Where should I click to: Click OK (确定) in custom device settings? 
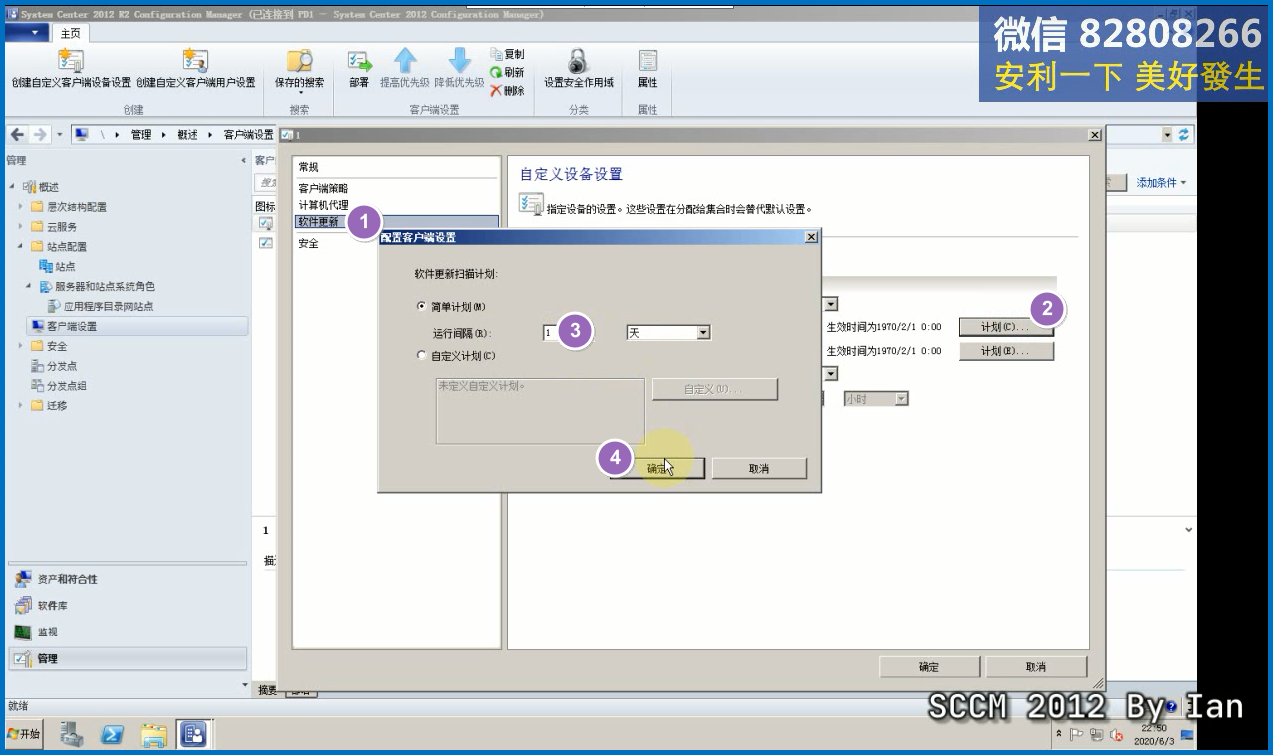tap(929, 667)
